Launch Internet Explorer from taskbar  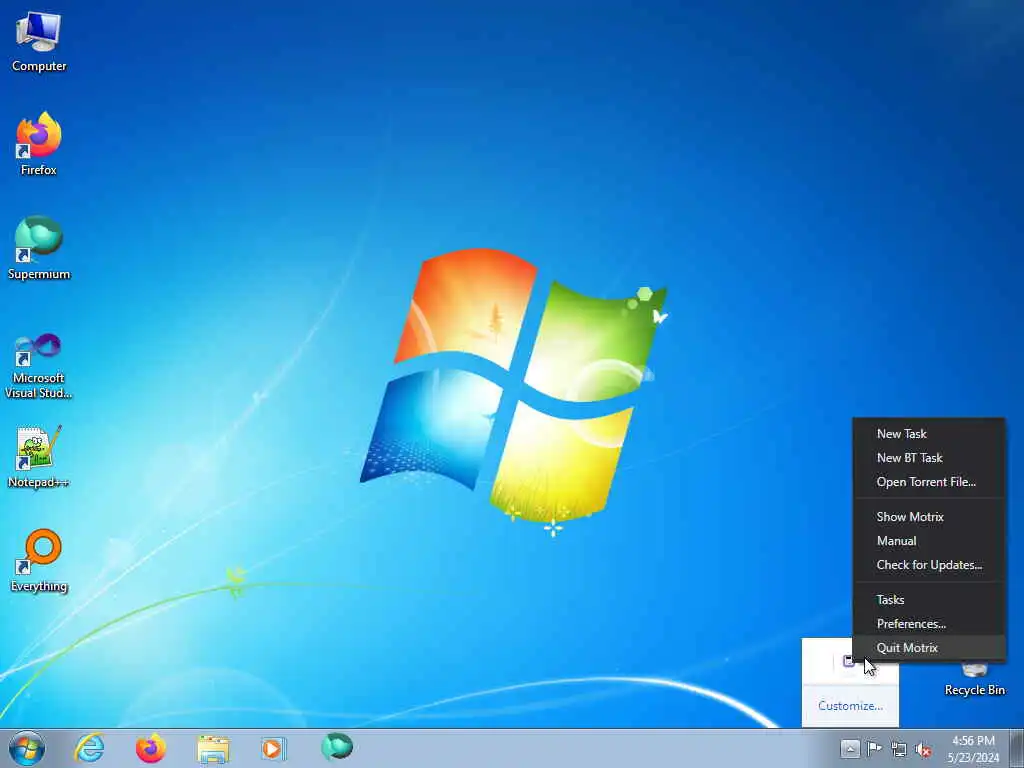(x=89, y=748)
